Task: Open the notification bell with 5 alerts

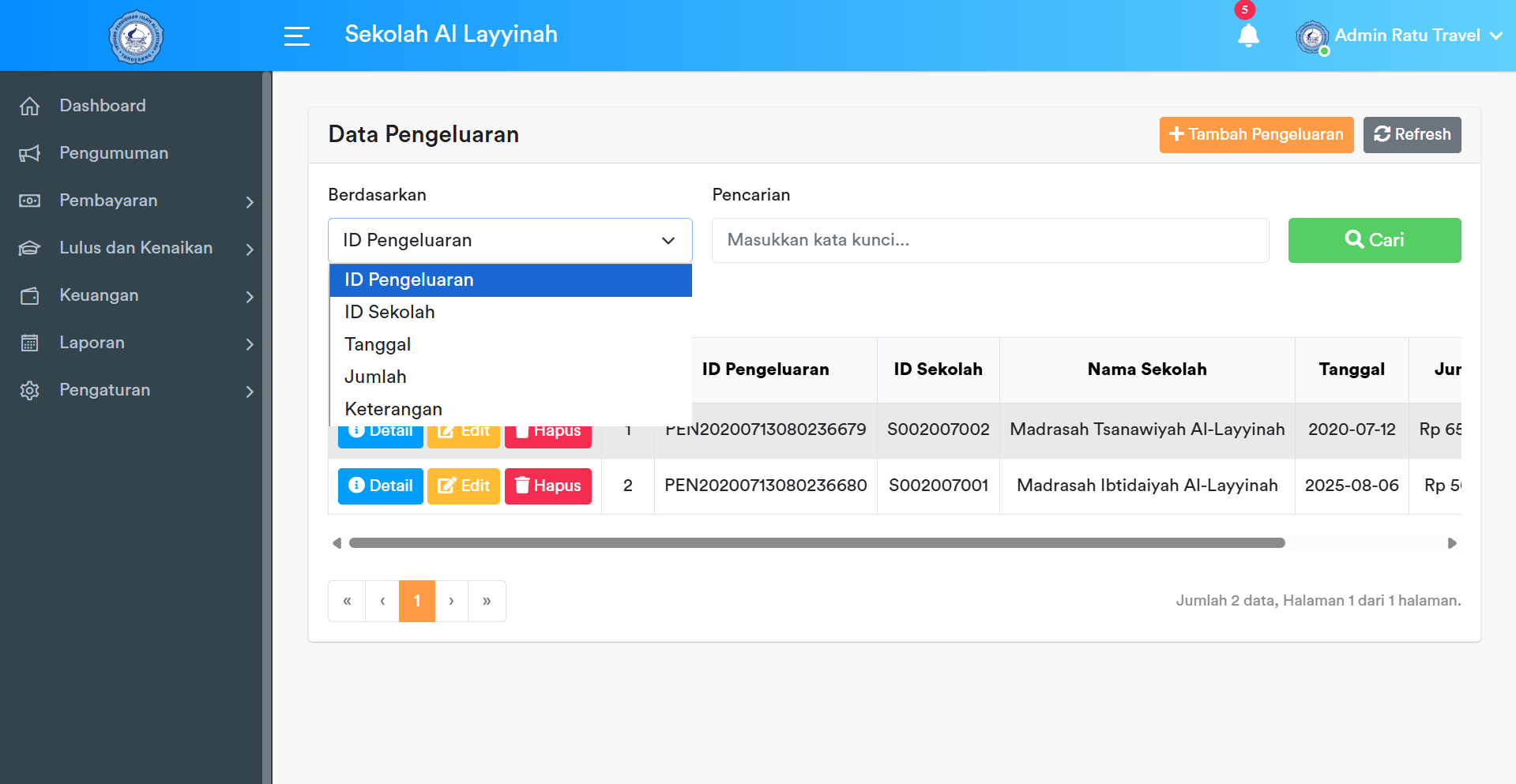Action: pyautogui.click(x=1248, y=36)
